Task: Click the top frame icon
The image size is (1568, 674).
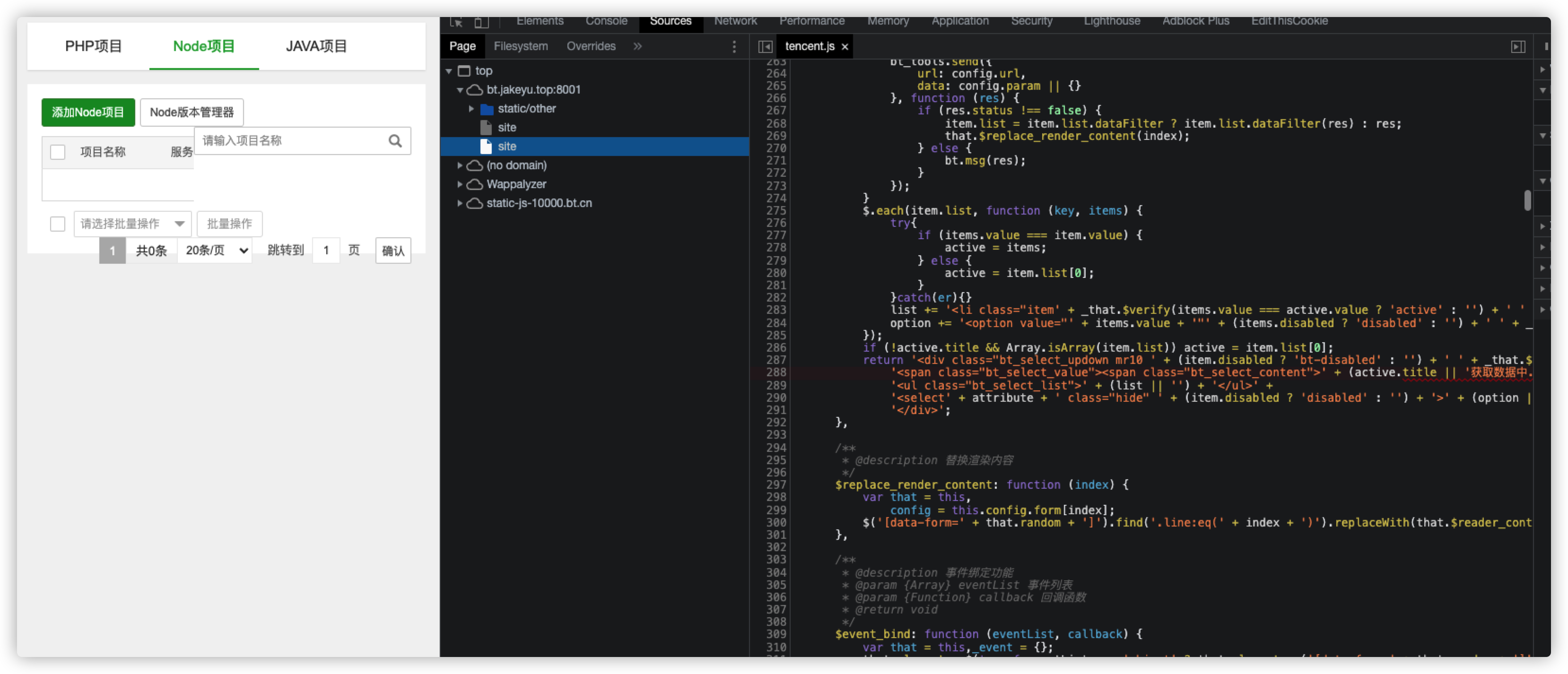Action: 464,71
